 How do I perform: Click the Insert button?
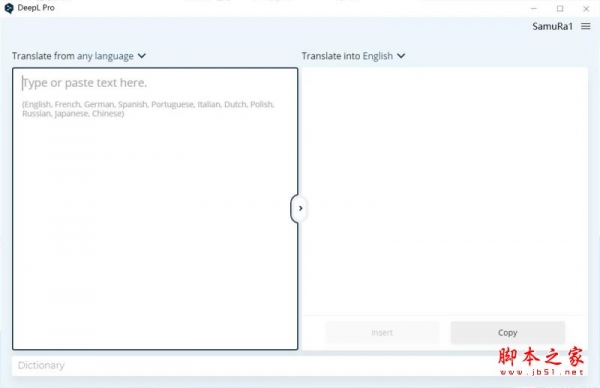382,333
